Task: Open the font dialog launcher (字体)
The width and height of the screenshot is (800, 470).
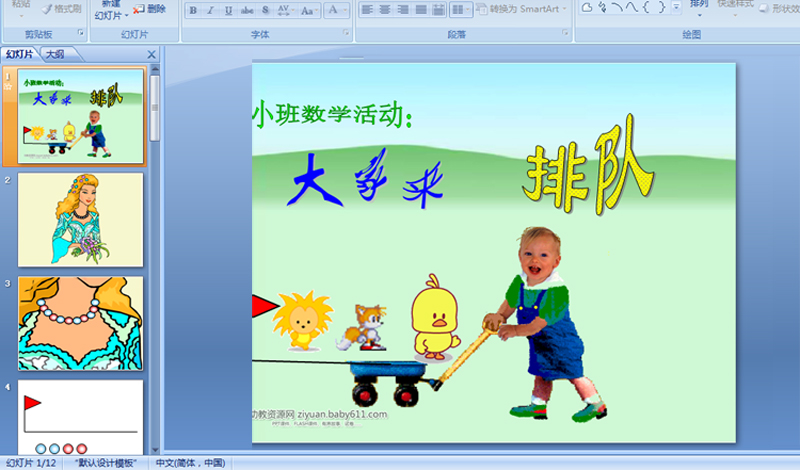Action: point(346,33)
